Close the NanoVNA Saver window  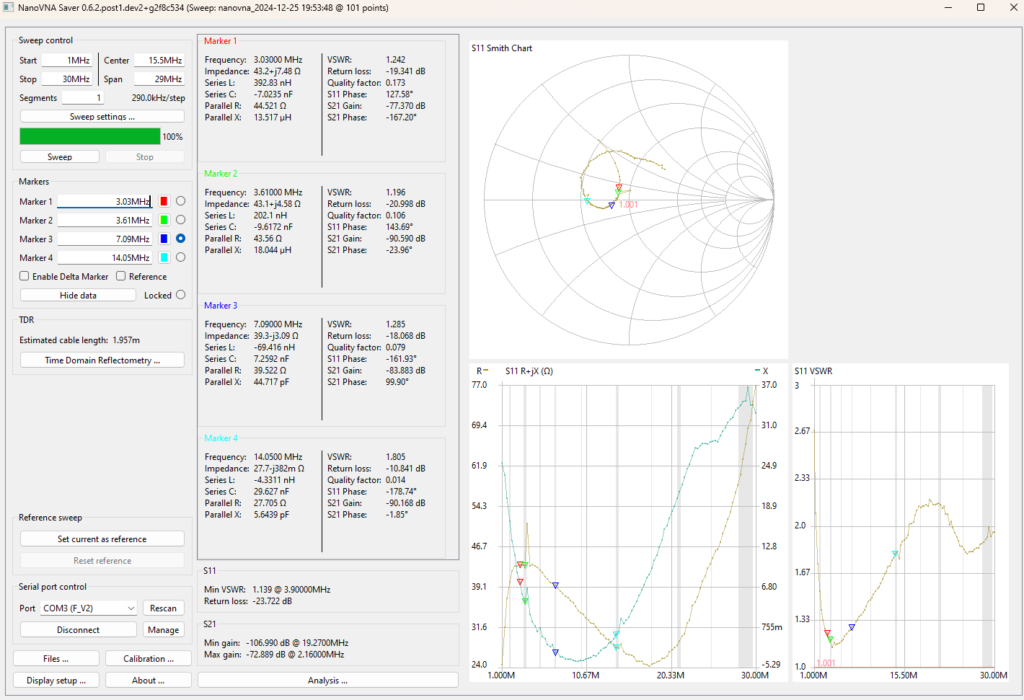1013,8
